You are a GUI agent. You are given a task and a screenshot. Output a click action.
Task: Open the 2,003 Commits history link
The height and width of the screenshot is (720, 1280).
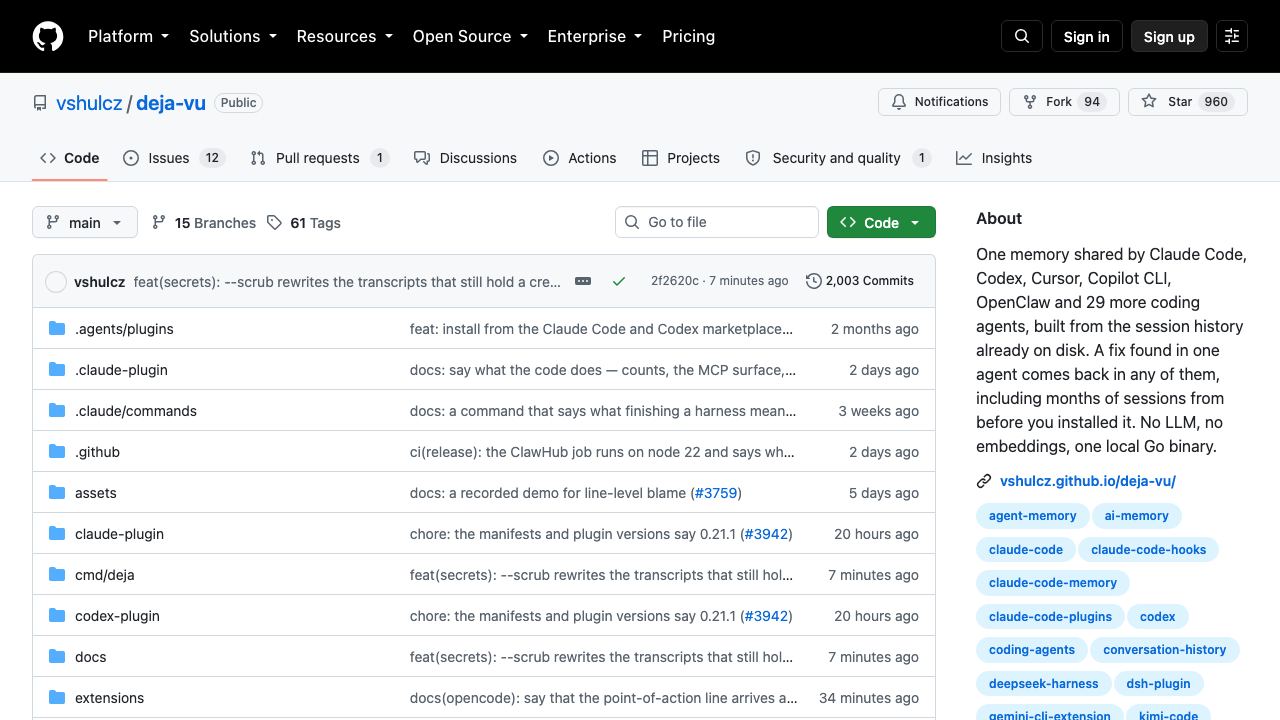coord(860,281)
